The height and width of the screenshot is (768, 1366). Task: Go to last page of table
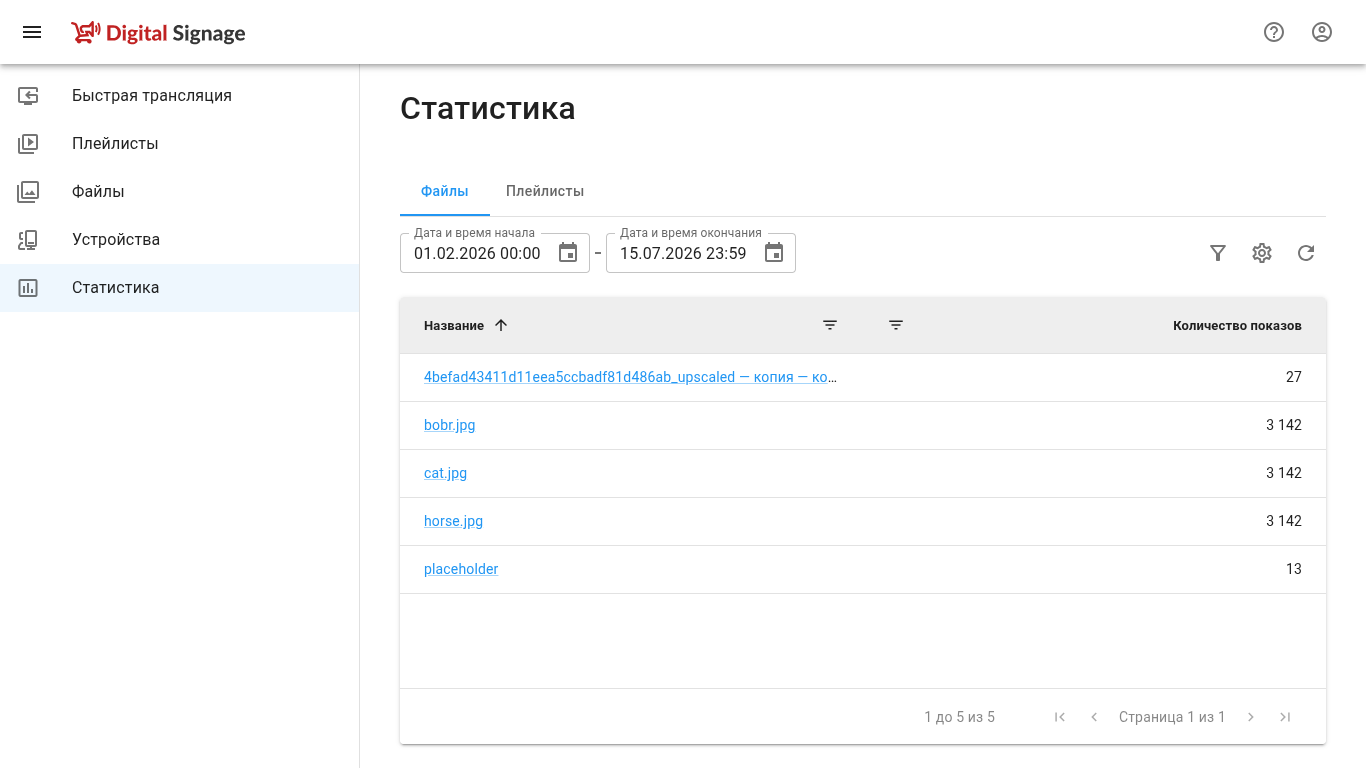point(1285,717)
